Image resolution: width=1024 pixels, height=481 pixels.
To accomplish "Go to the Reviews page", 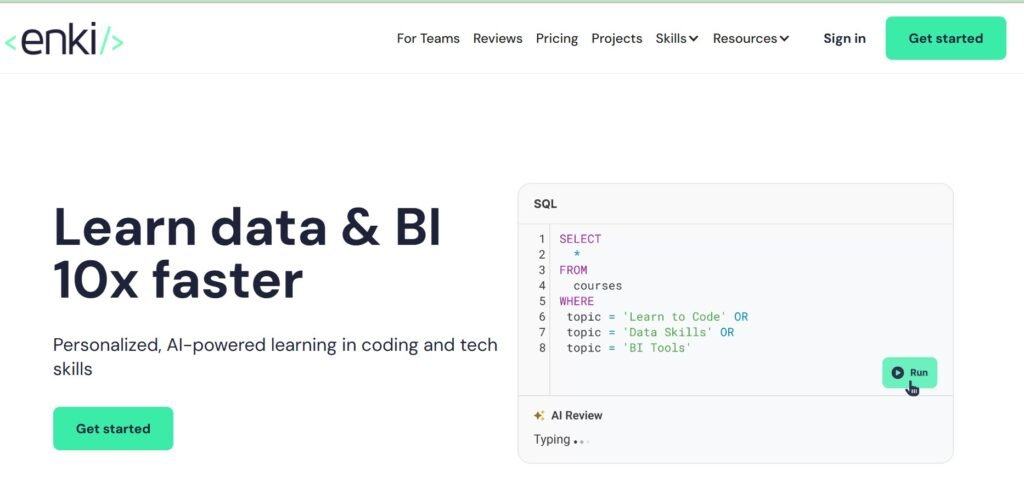I will (498, 39).
